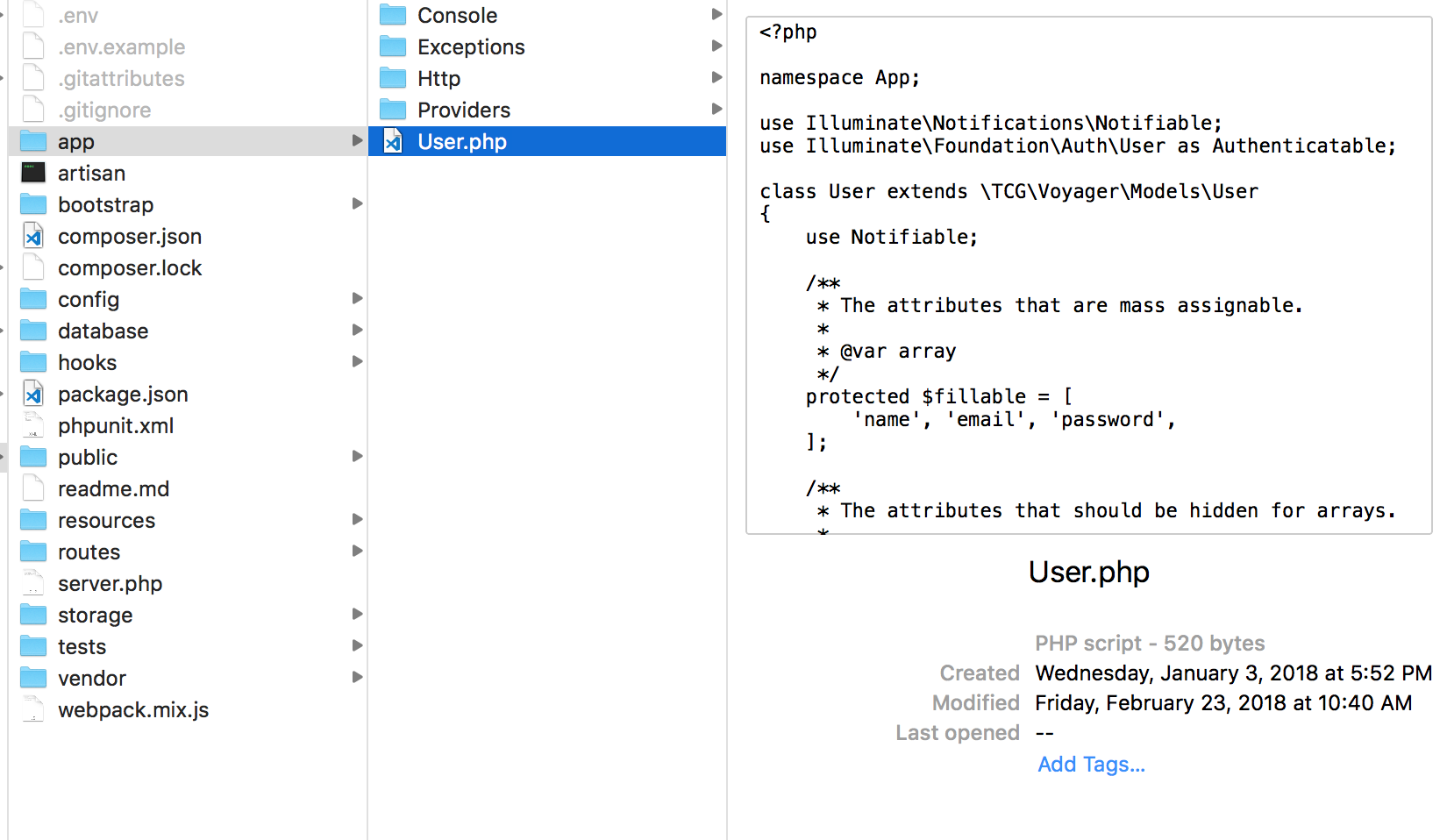The height and width of the screenshot is (840, 1447).
Task: Select the composer.json file icon
Action: (32, 235)
